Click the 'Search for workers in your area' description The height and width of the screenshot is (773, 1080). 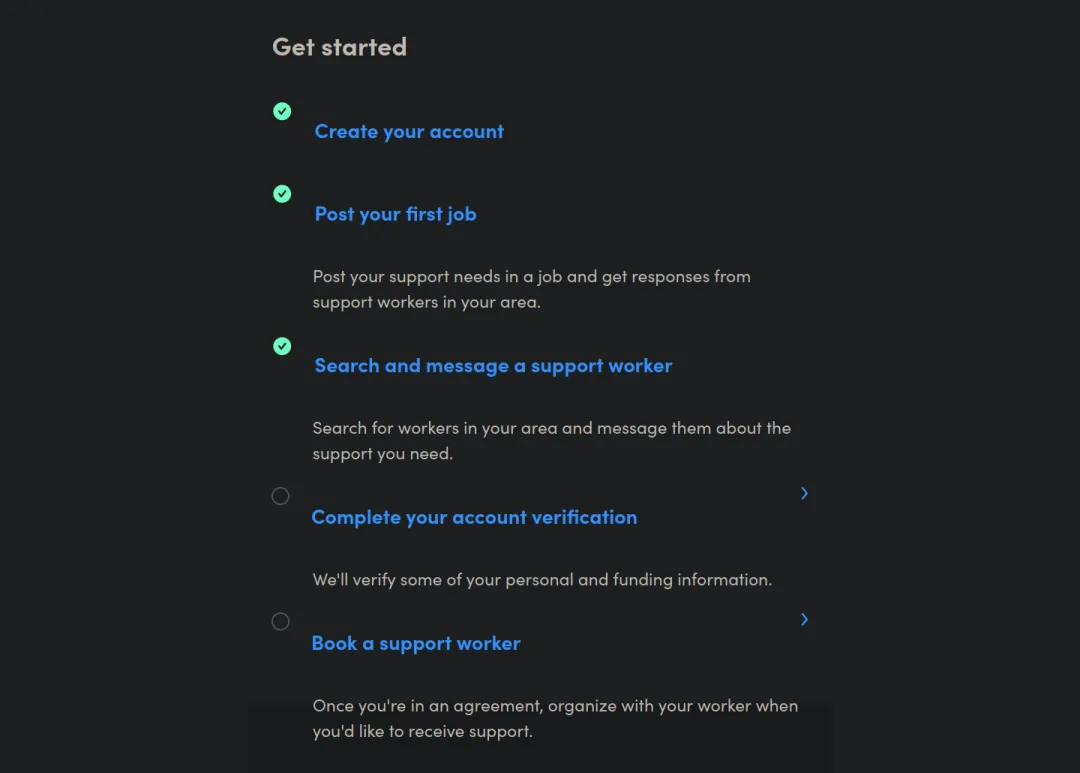click(x=552, y=441)
